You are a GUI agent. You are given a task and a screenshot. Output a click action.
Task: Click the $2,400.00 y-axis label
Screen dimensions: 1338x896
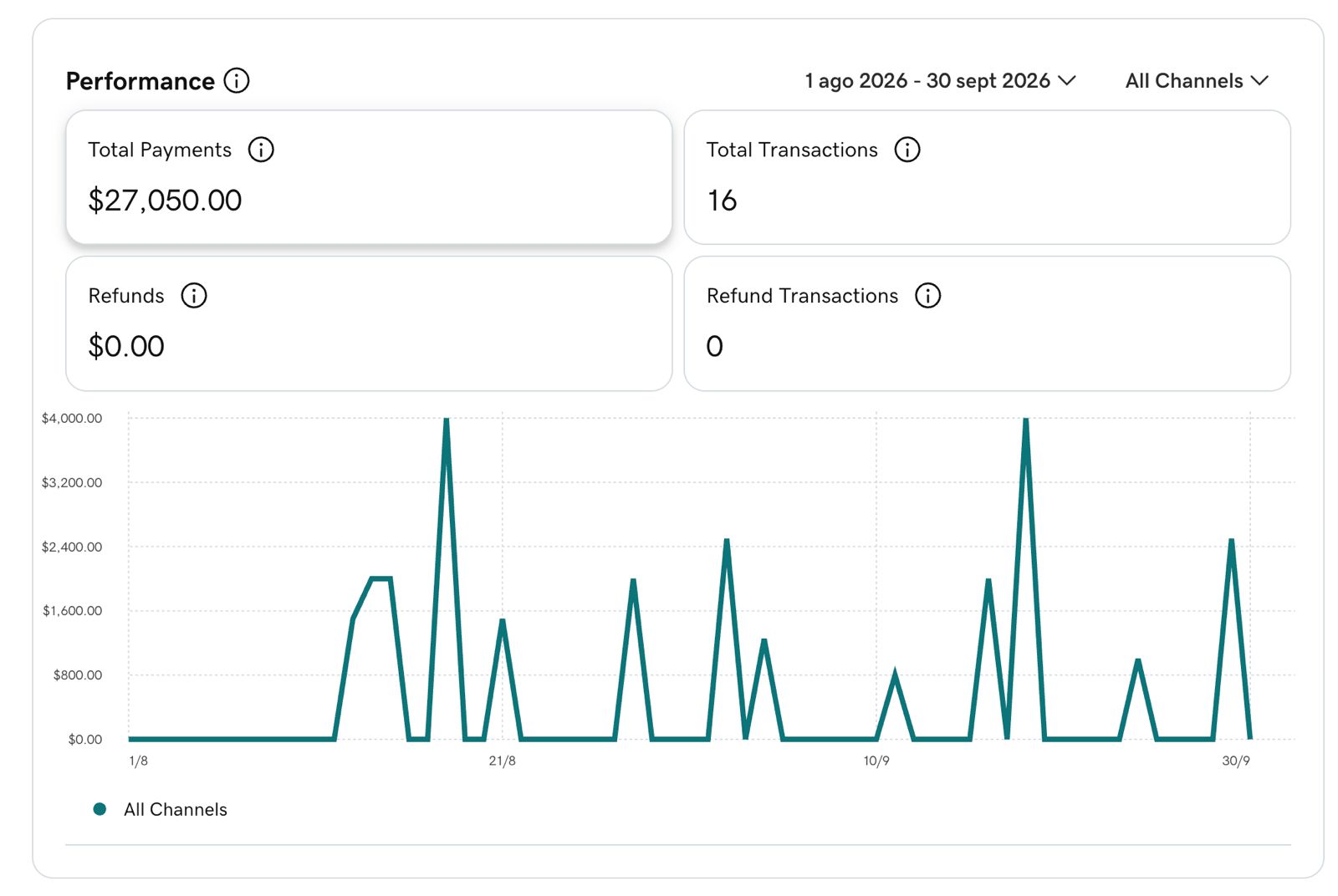coord(72,547)
